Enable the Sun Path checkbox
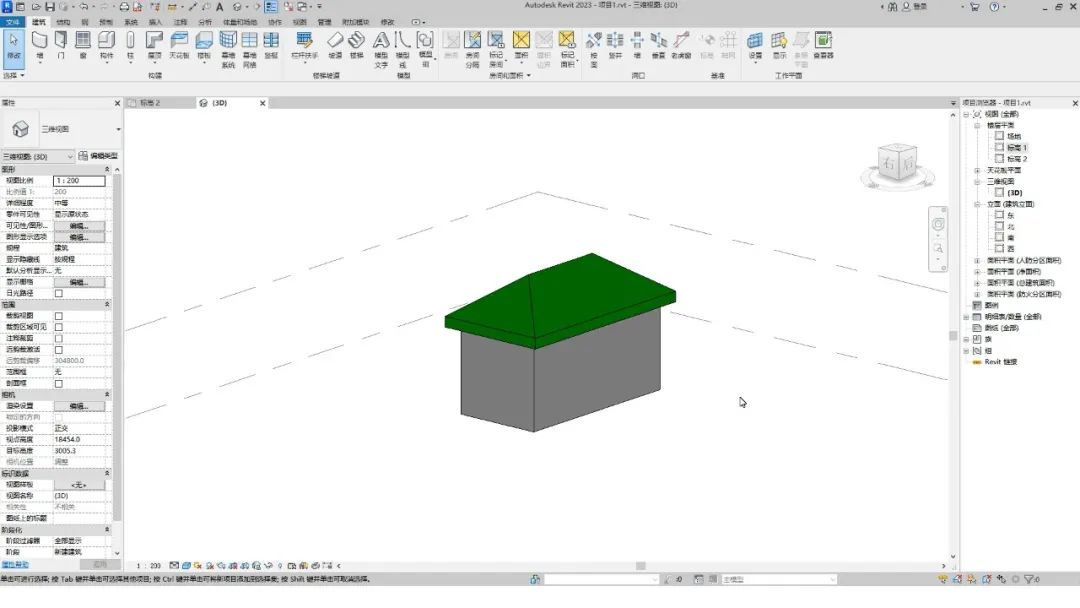Screen dimensions: 1080x608 pyautogui.click(x=58, y=294)
